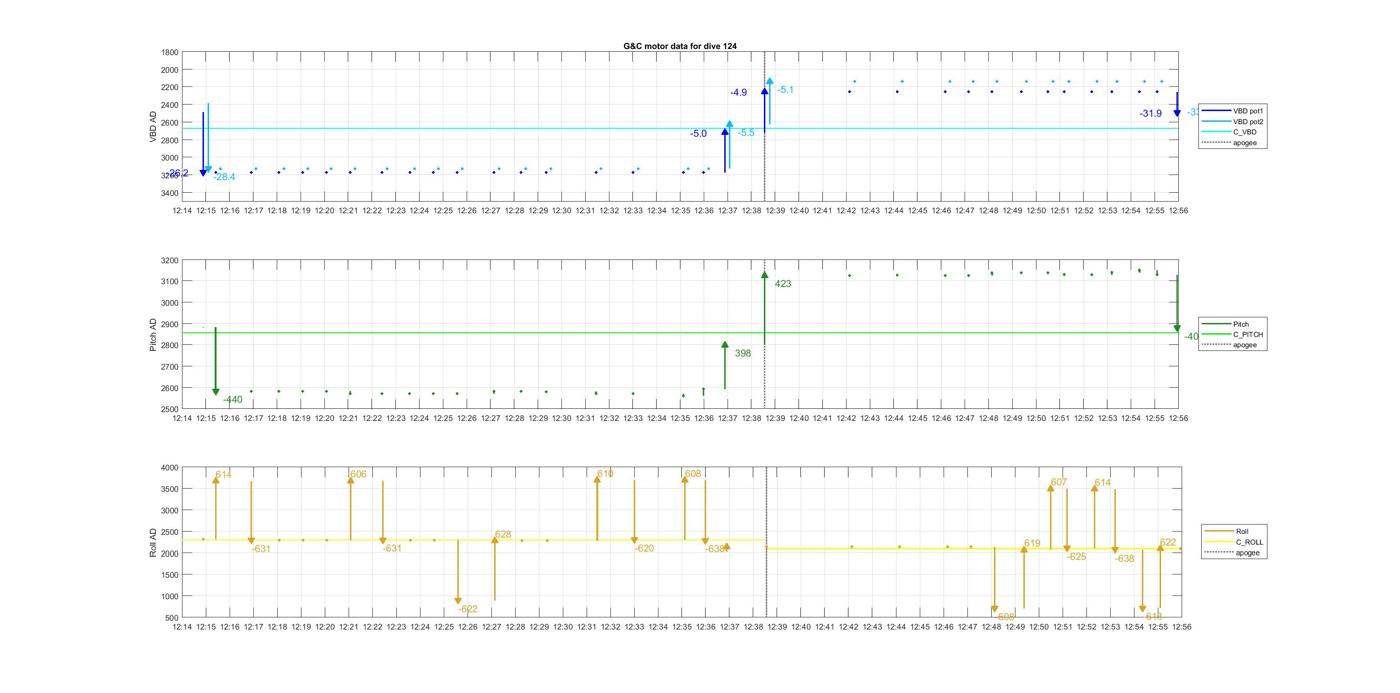Click the "-440" pitch data label
Viewport: 1400px width, 693px height.
point(233,400)
